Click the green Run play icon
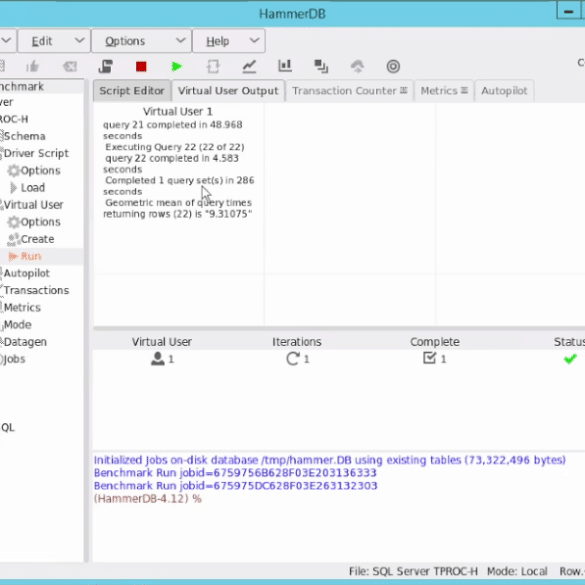585x585 pixels. click(x=176, y=66)
